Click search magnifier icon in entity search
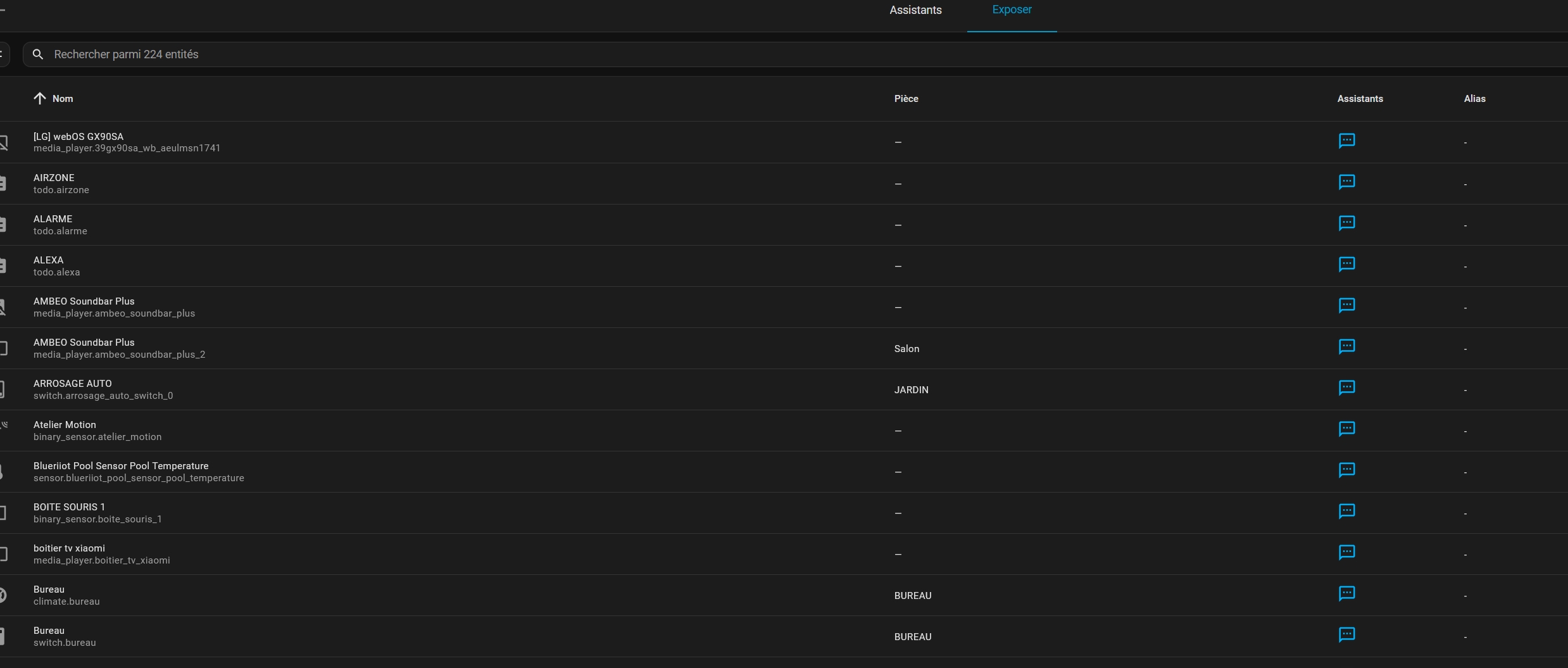This screenshot has height=668, width=1568. 38,54
